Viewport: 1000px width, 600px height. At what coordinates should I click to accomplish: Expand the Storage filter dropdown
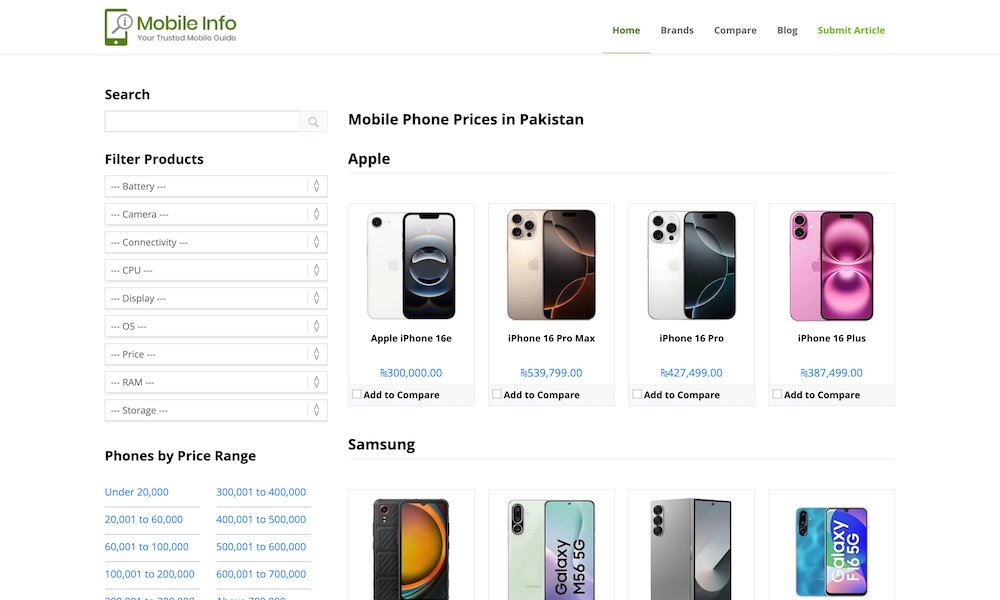click(x=216, y=410)
